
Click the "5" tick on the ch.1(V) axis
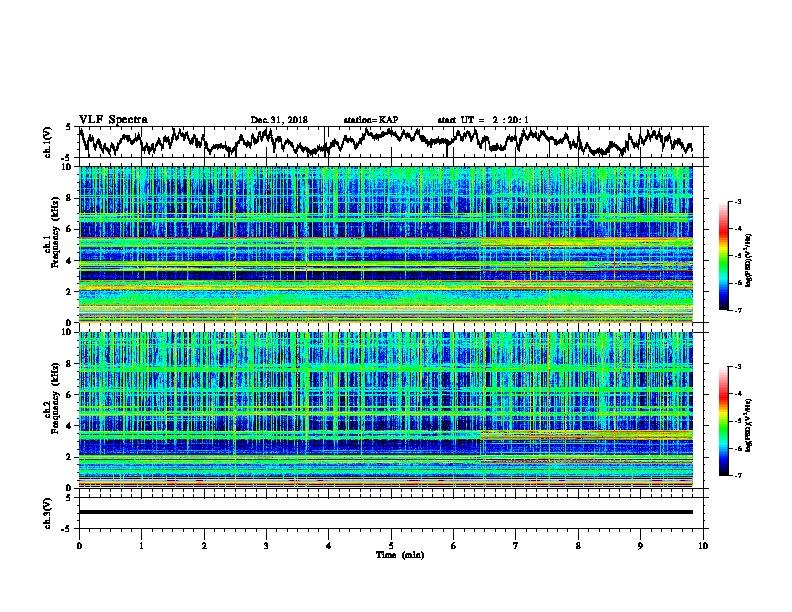(68, 127)
